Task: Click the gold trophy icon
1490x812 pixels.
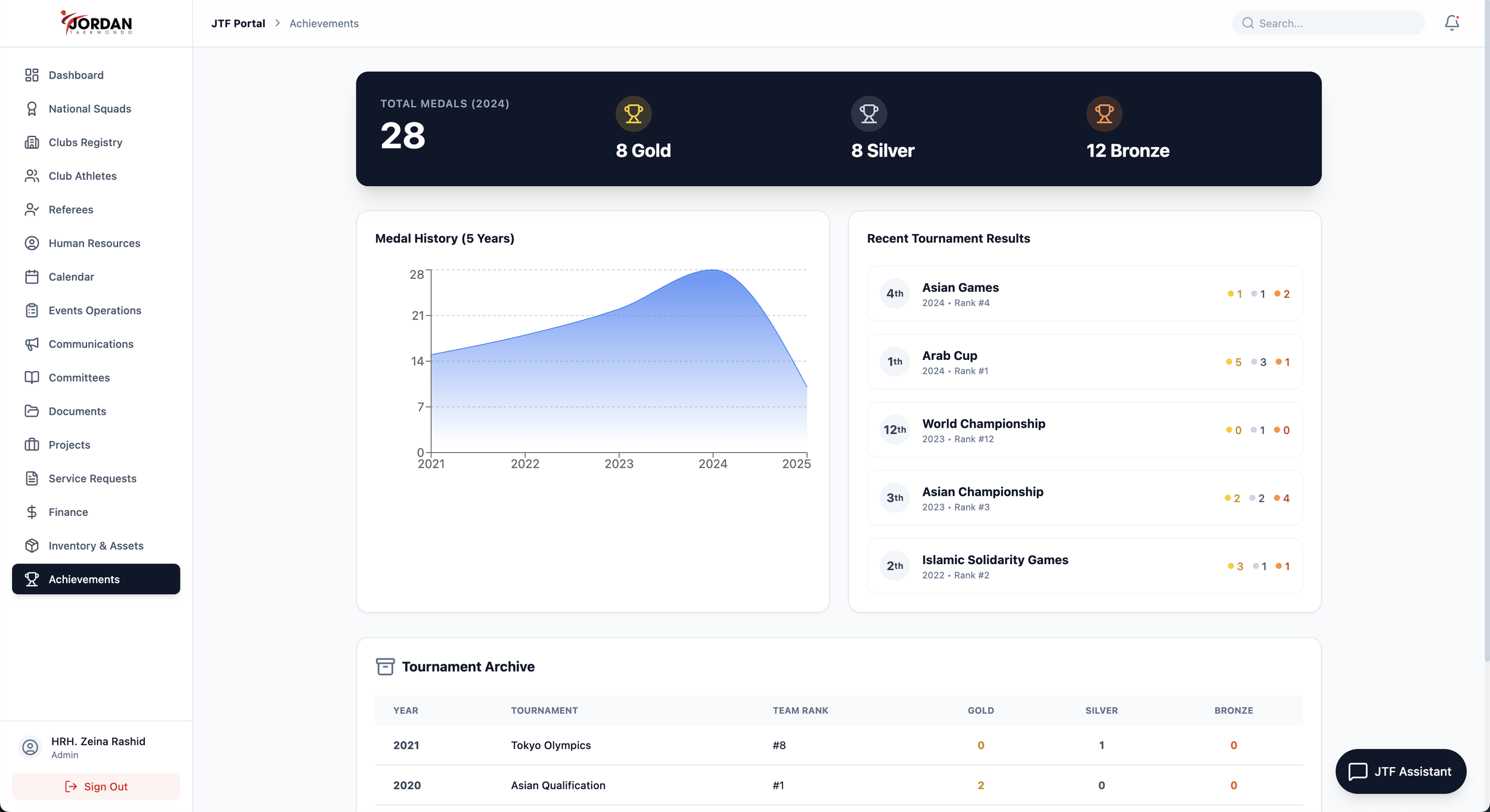Action: [x=633, y=113]
